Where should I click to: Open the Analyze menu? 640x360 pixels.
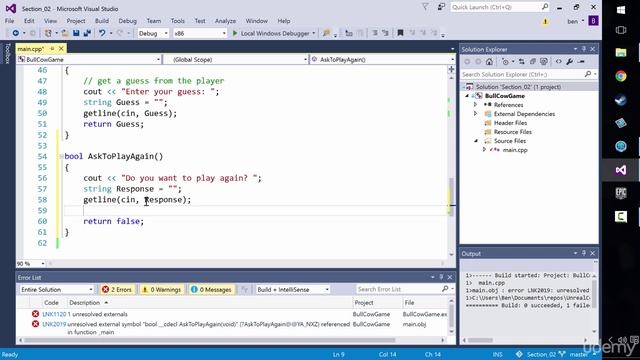[225, 21]
